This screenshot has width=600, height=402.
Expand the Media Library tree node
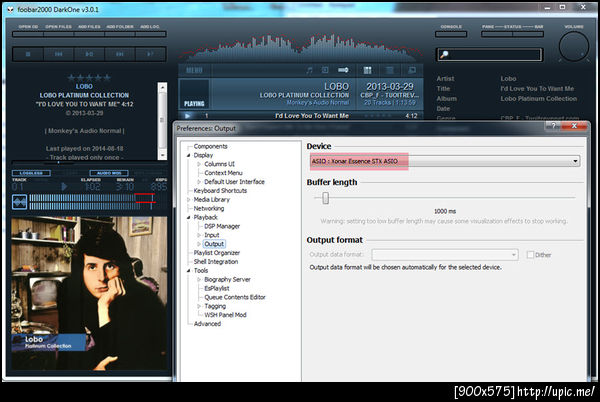[188, 200]
